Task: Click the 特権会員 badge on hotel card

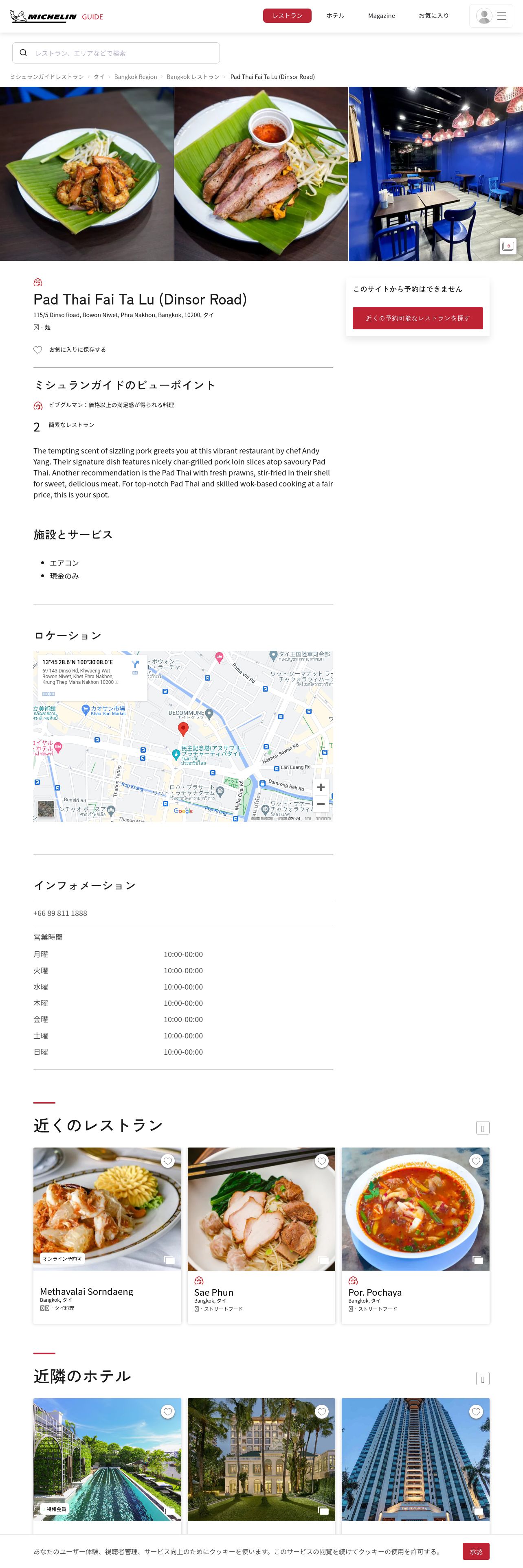Action: [54, 1509]
